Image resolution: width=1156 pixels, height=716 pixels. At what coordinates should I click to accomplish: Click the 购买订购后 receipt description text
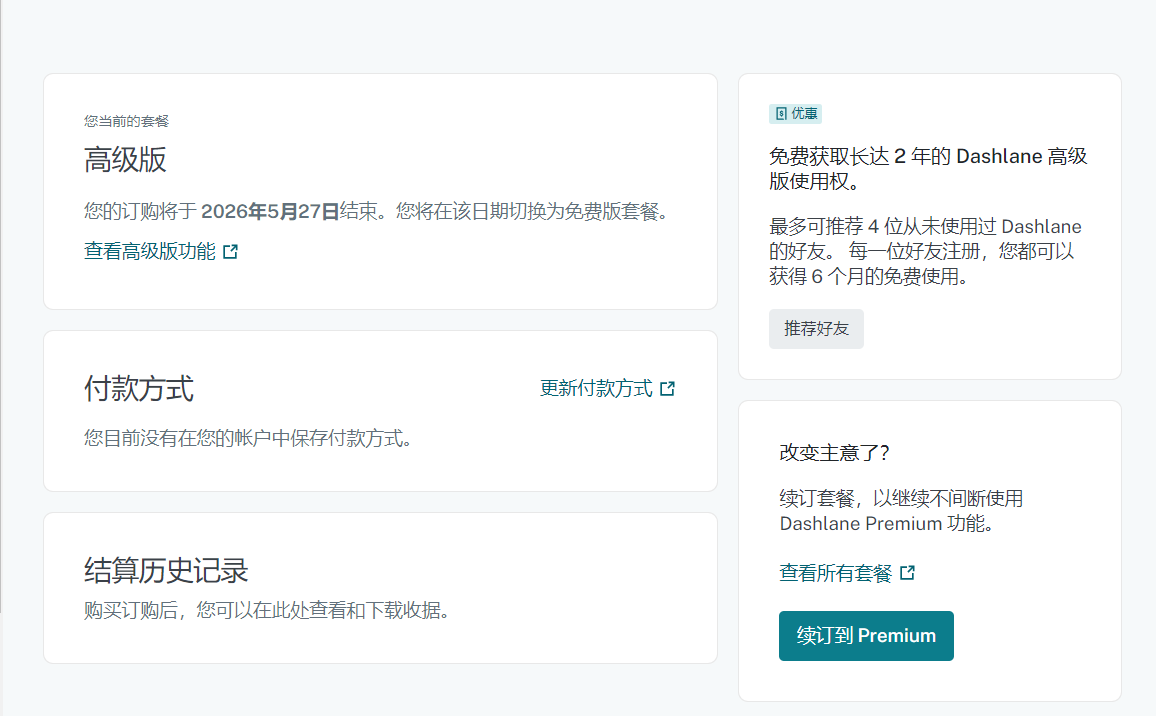(266, 610)
